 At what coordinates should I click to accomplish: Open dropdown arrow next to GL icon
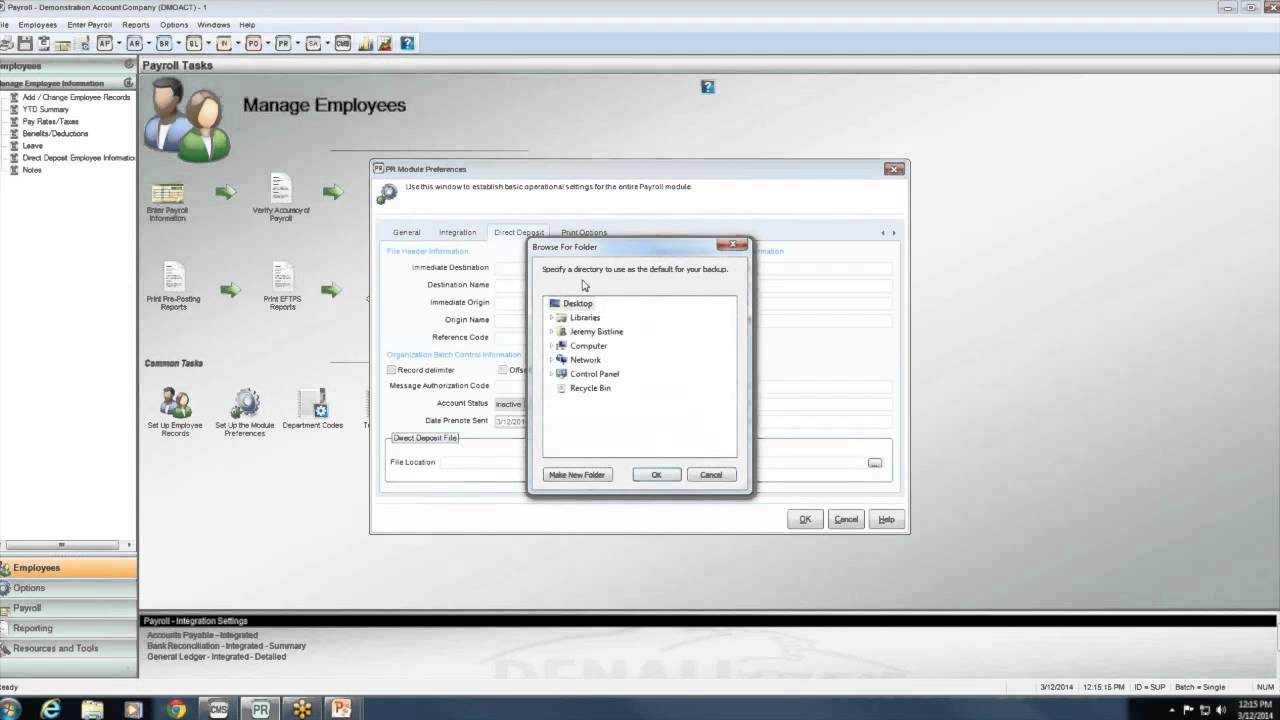point(208,43)
